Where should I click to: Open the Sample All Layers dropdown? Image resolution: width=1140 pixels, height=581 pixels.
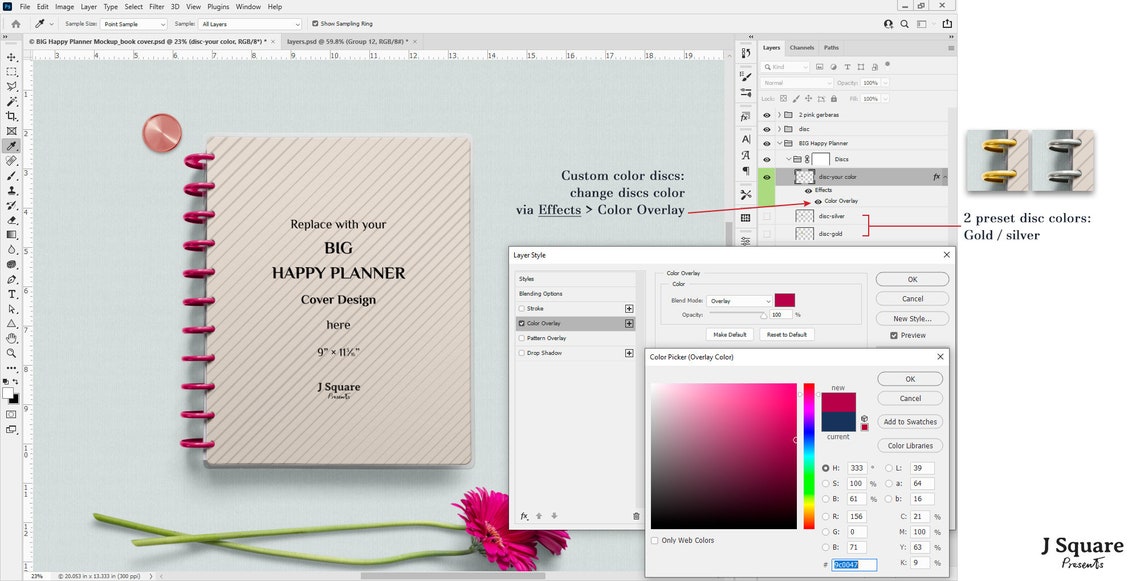(x=250, y=24)
